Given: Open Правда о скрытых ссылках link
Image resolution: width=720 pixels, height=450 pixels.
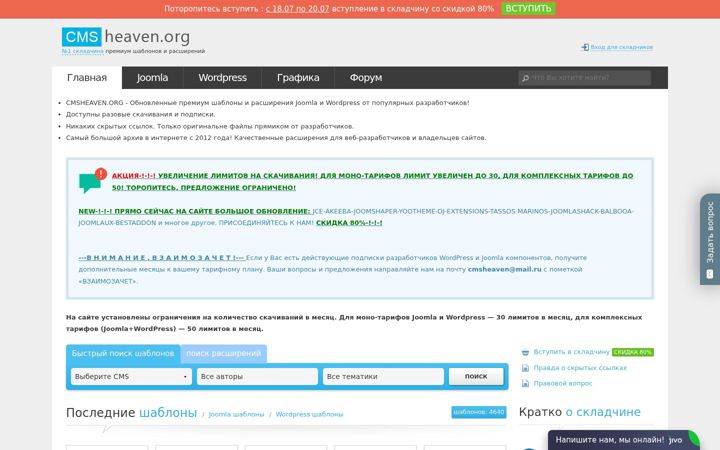Looking at the screenshot, I should point(580,368).
